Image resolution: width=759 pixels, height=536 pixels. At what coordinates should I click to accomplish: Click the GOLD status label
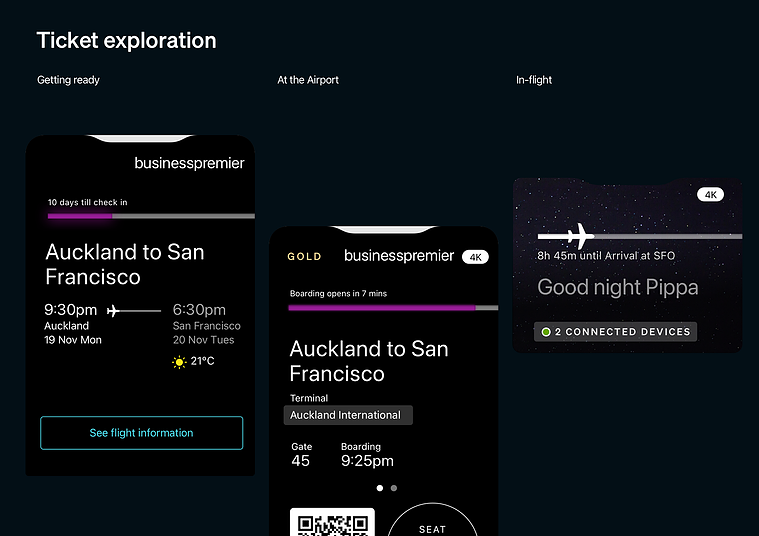(304, 257)
